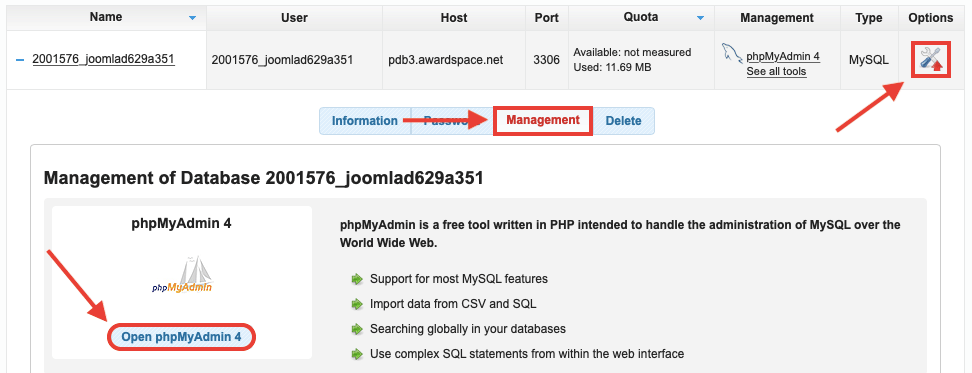This screenshot has width=972, height=373.
Task: Click the Use complex SQL statements line
Action: click(527, 354)
